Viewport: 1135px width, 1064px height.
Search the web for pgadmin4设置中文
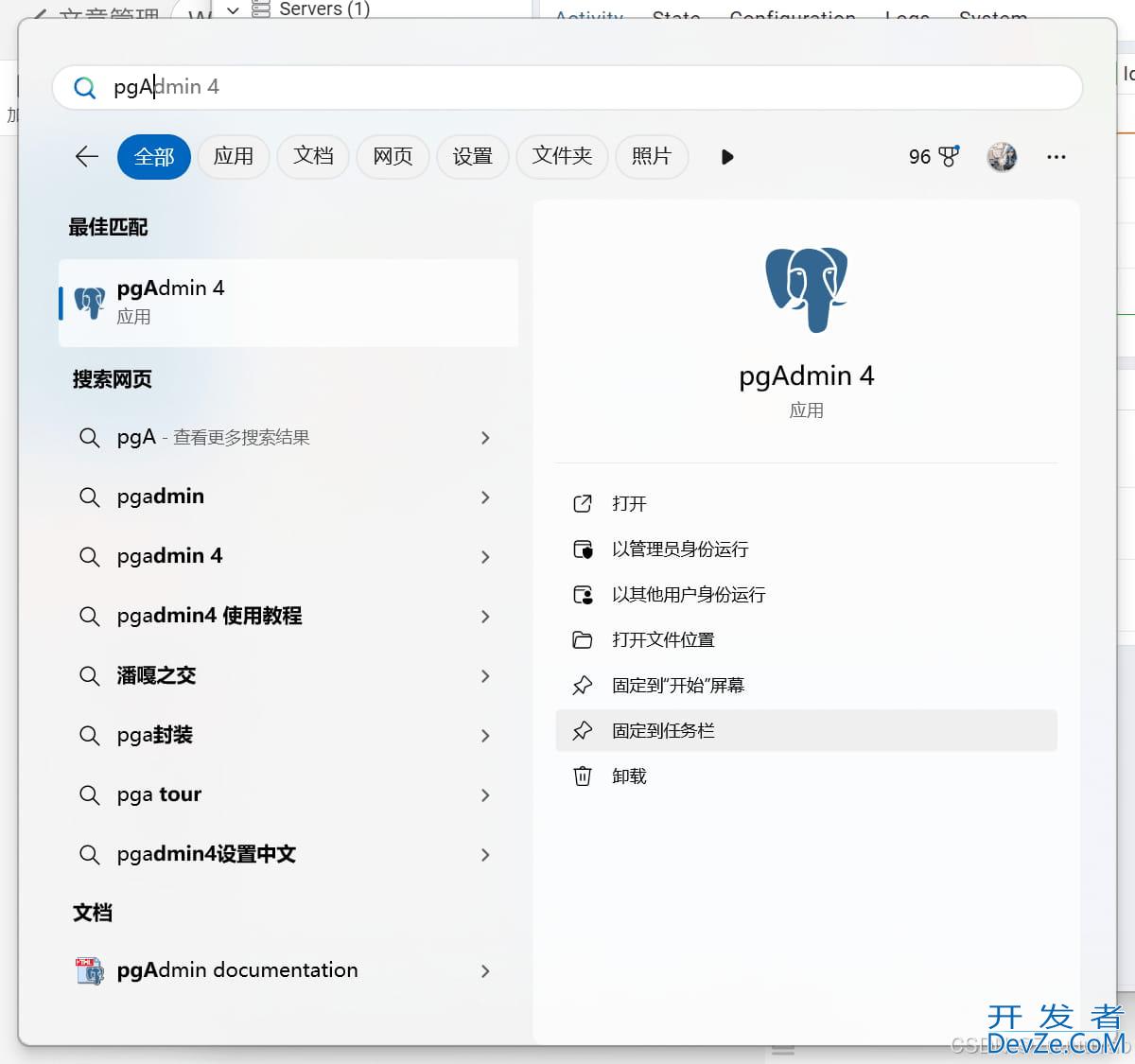pyautogui.click(x=288, y=855)
